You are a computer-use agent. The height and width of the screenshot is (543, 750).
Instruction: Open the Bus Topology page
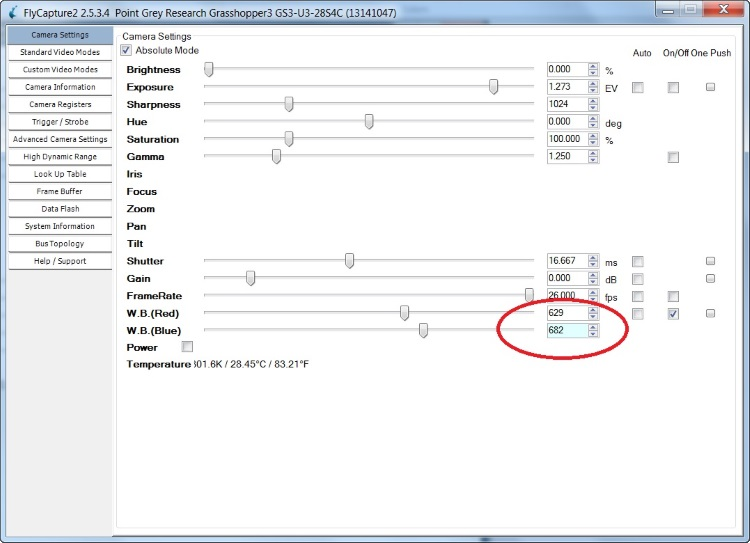60,244
